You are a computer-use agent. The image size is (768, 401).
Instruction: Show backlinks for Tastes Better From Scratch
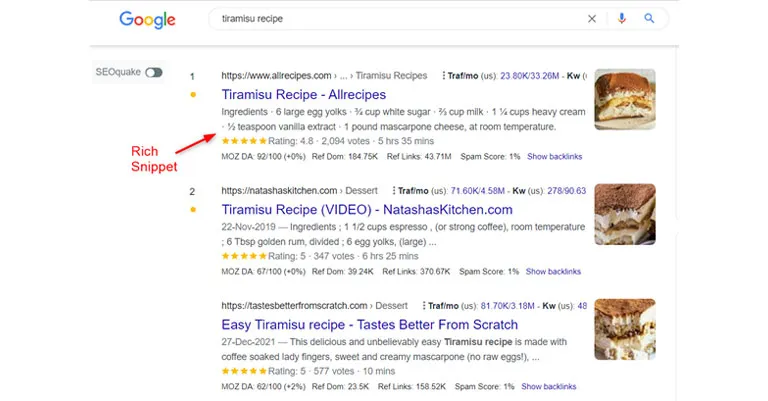coord(549,387)
